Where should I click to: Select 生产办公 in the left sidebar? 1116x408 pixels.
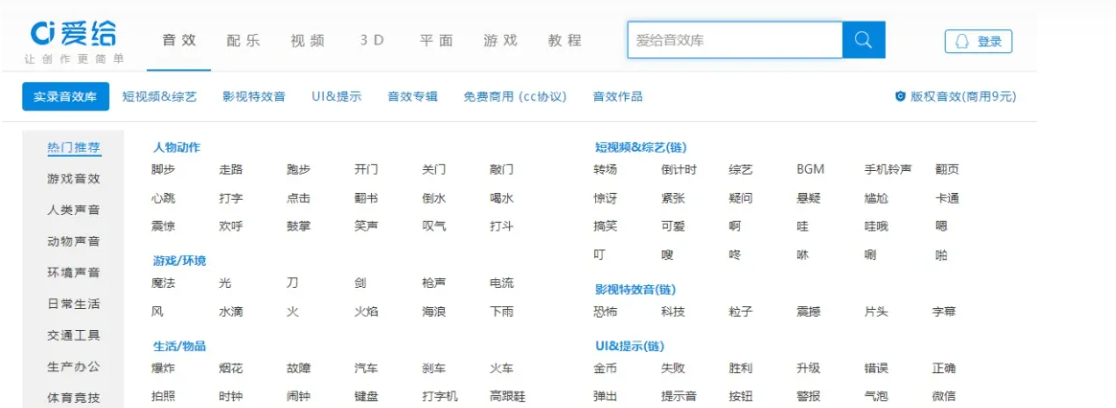coord(74,367)
